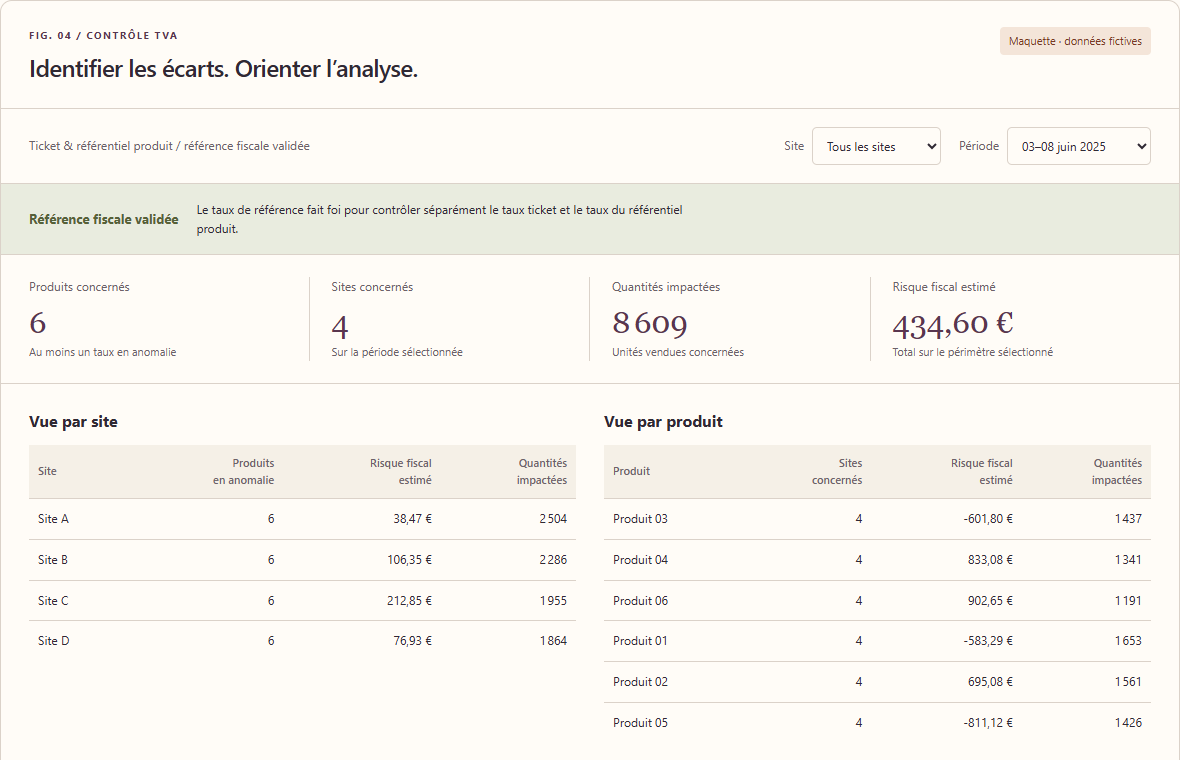Viewport: 1180px width, 760px height.
Task: Click 'Risque fiscal estimé' header in Vue par produit
Action: click(x=982, y=472)
